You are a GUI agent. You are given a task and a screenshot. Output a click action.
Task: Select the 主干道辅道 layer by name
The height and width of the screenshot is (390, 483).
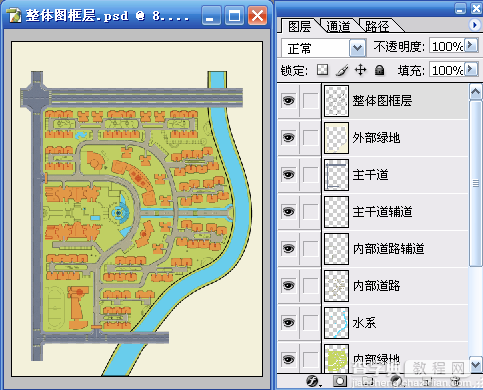[x=383, y=212]
